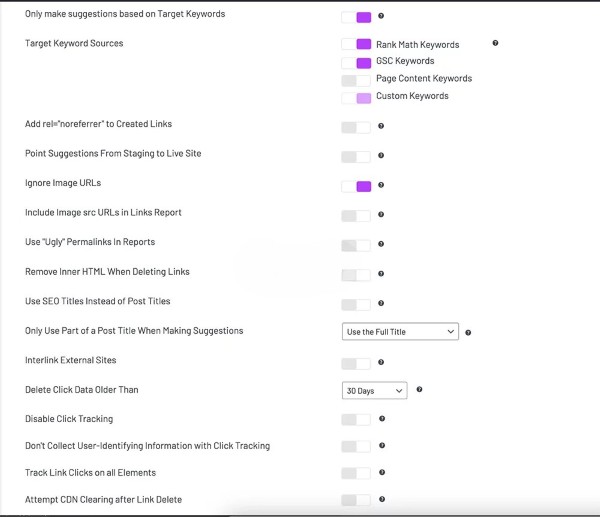Open help tooltip for Add rel="noreferrer" setting

[381, 127]
